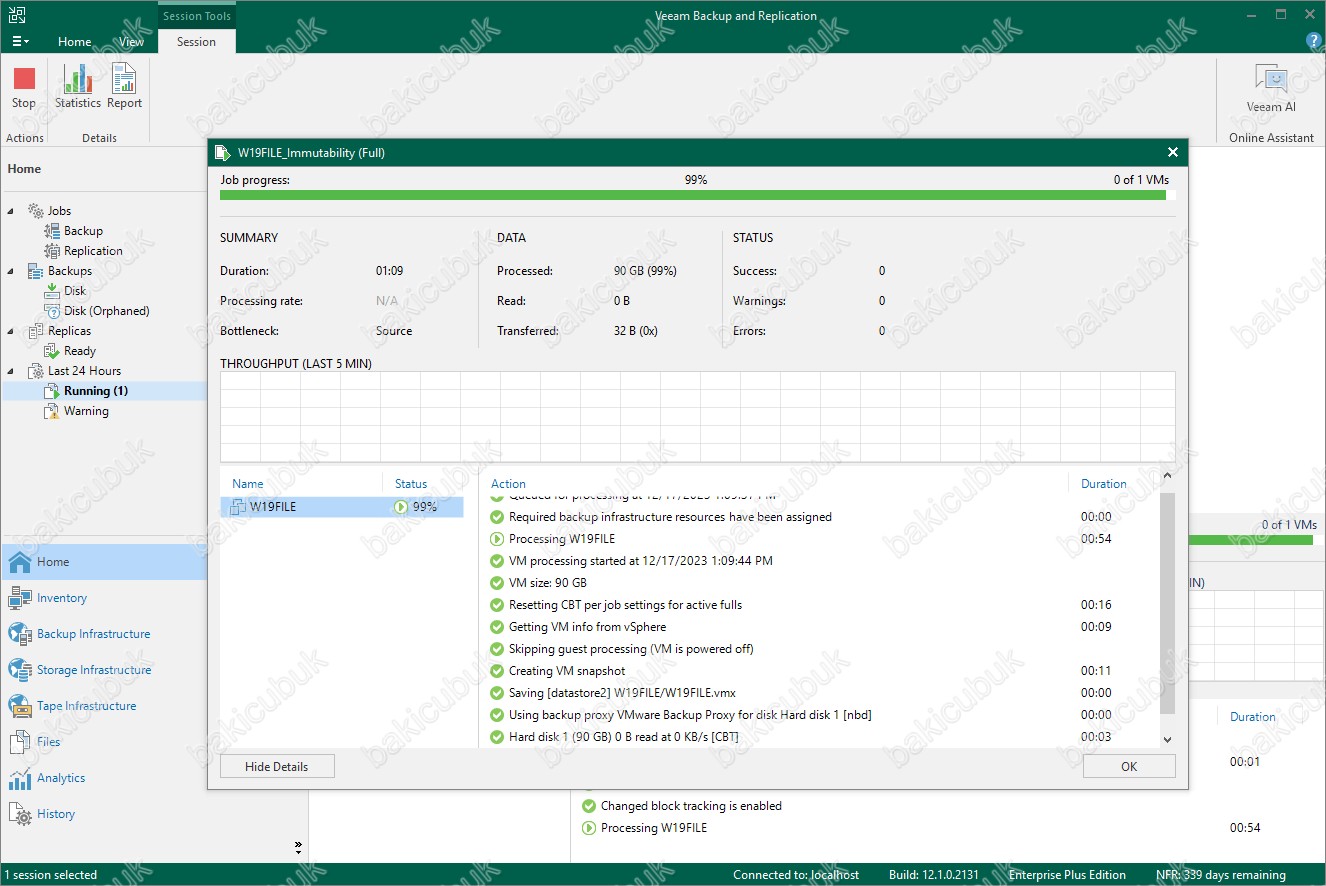Click 'Connected to: localhost' status text
The width and height of the screenshot is (1326, 886).
(796, 875)
